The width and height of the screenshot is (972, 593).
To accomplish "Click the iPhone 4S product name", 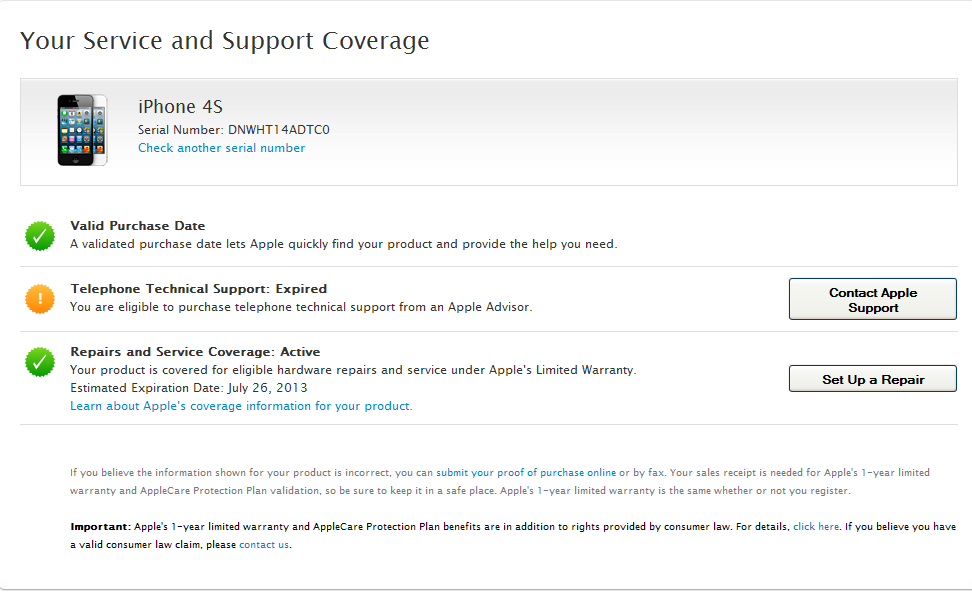I will [180, 107].
